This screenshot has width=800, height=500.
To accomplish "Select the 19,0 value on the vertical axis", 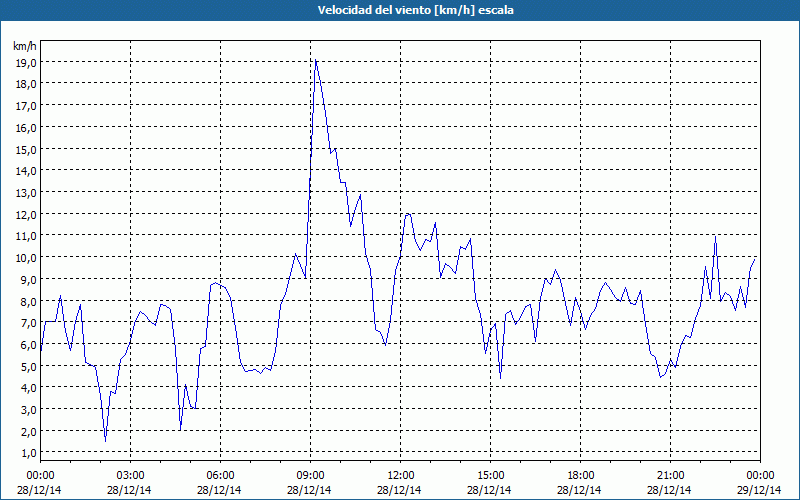I will pos(27,63).
